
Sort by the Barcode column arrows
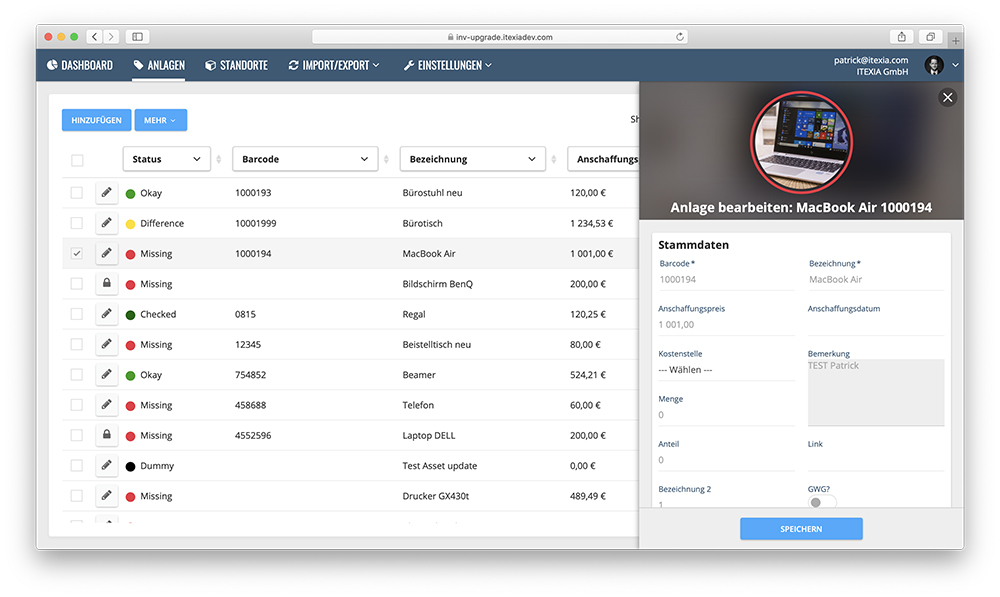pos(386,159)
